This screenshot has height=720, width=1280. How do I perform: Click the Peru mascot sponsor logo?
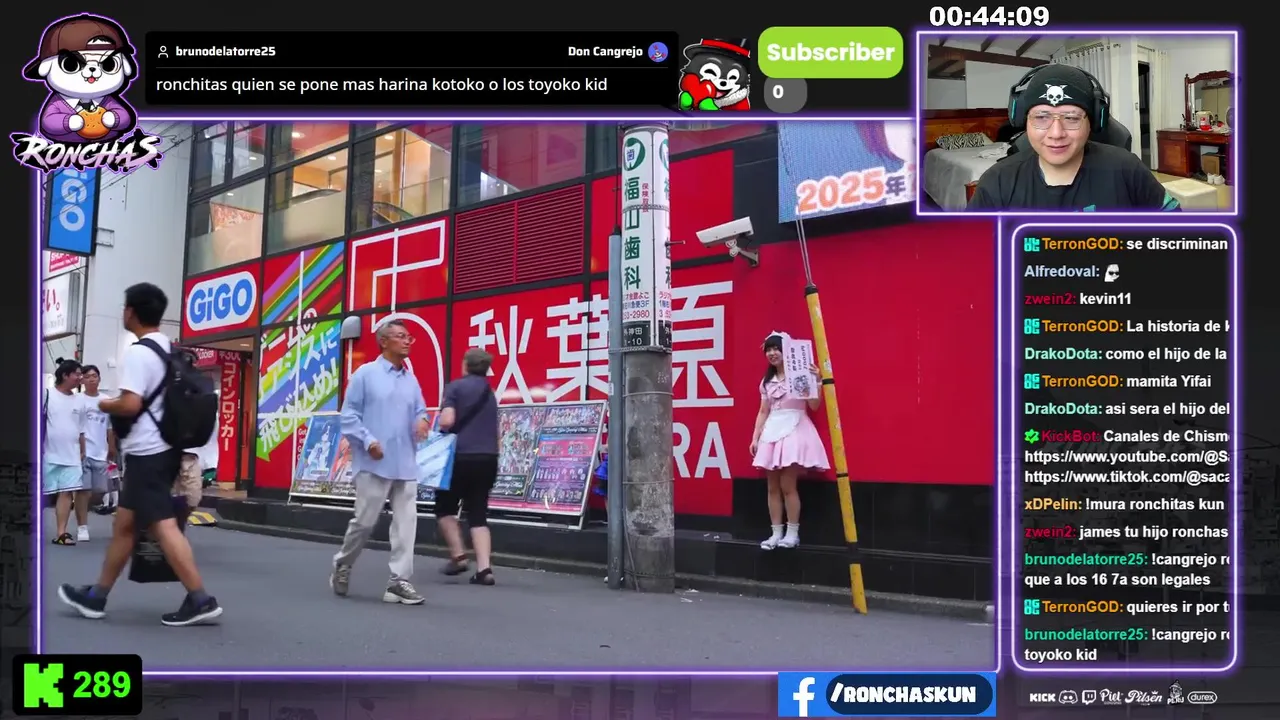[1175, 694]
